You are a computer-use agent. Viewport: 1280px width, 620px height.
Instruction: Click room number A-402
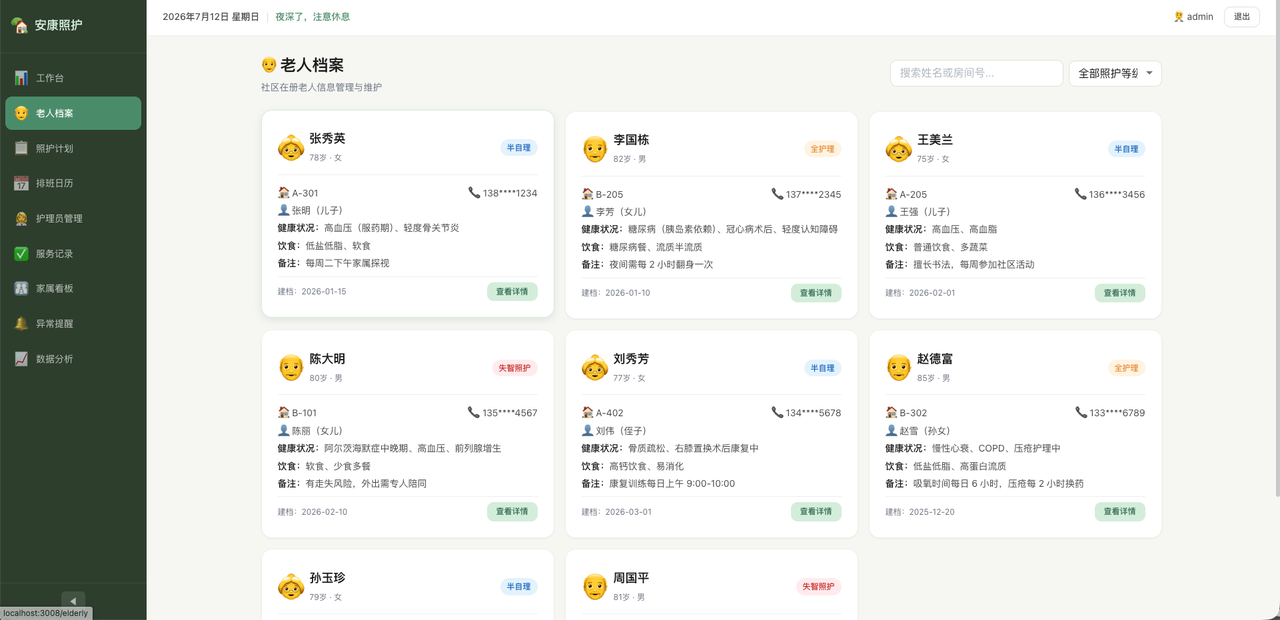click(610, 412)
